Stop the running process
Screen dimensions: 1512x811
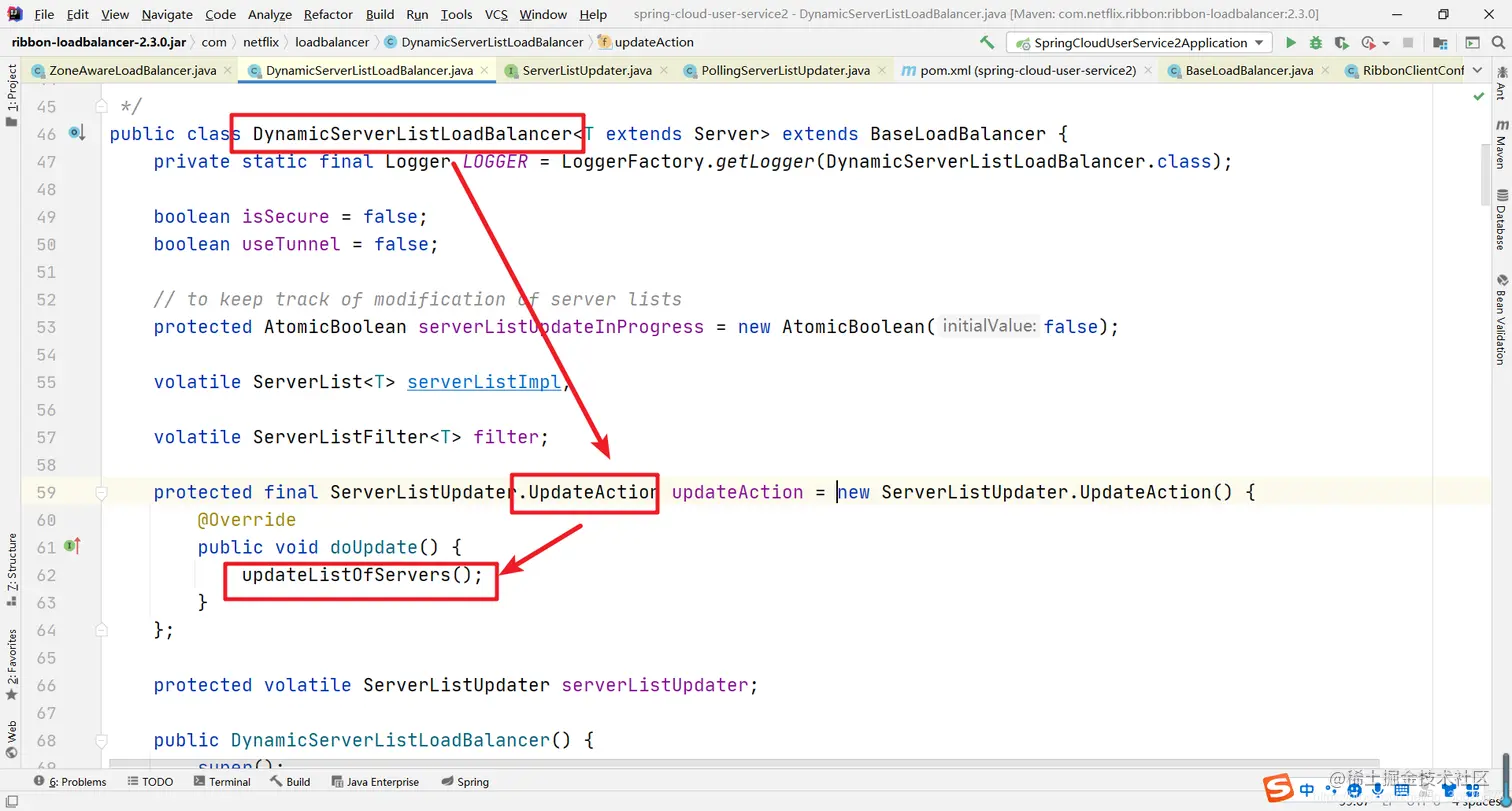1408,43
